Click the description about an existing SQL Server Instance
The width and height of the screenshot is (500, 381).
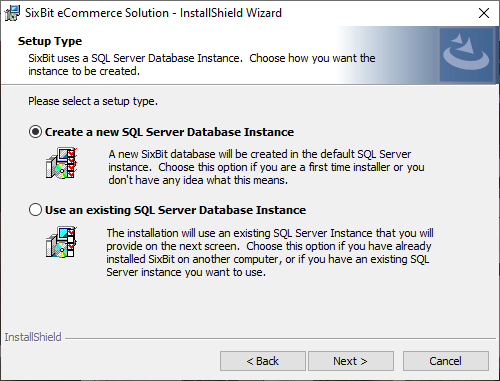[x=270, y=253]
